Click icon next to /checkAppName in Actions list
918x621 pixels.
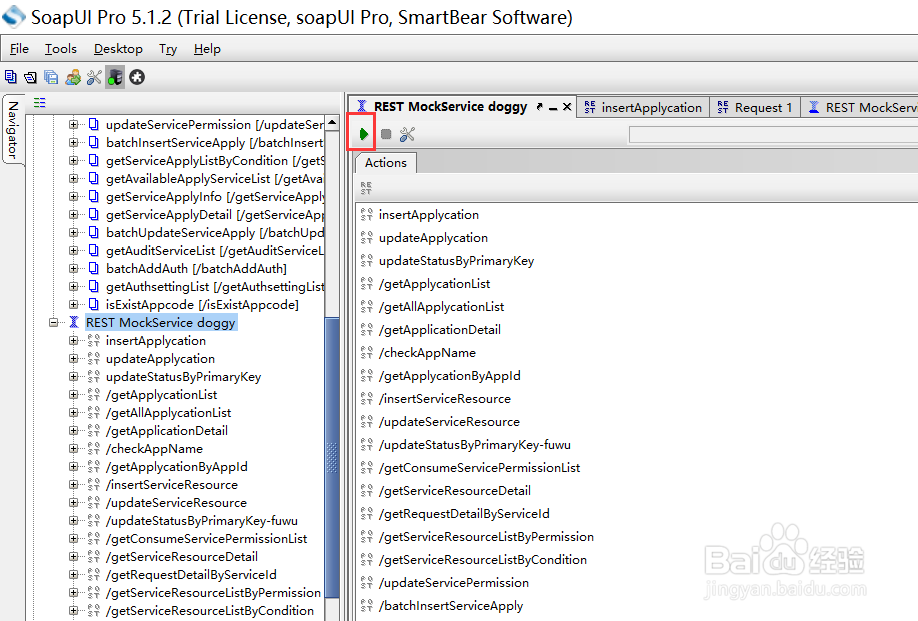(x=366, y=353)
